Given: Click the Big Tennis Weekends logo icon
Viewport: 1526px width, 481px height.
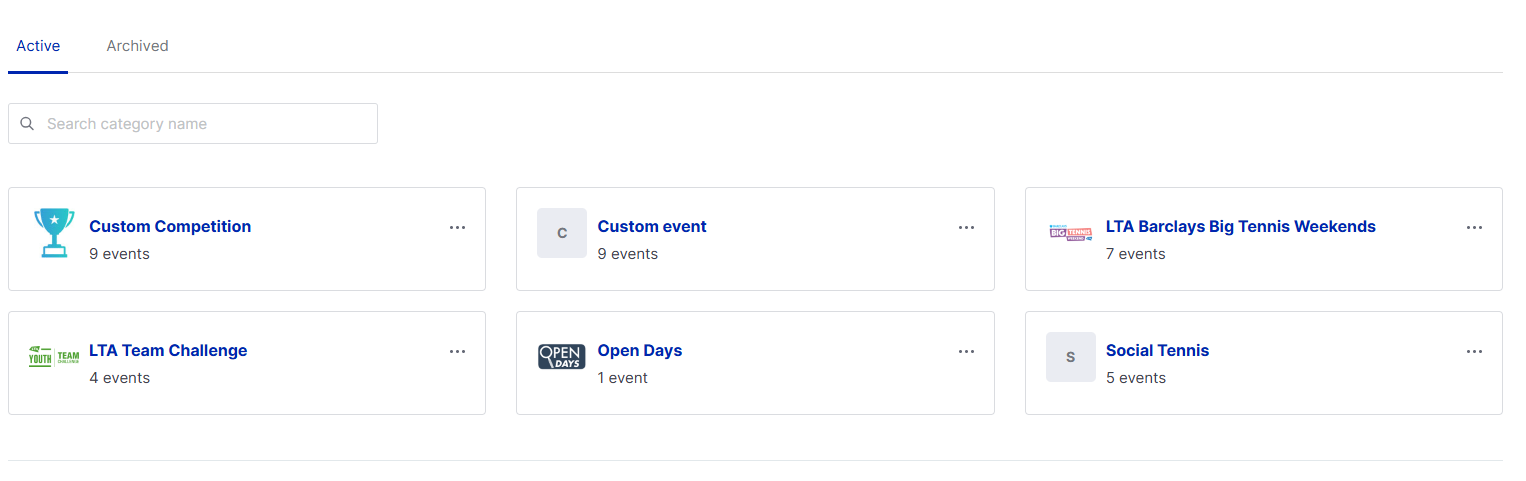Looking at the screenshot, I should (x=1070, y=233).
